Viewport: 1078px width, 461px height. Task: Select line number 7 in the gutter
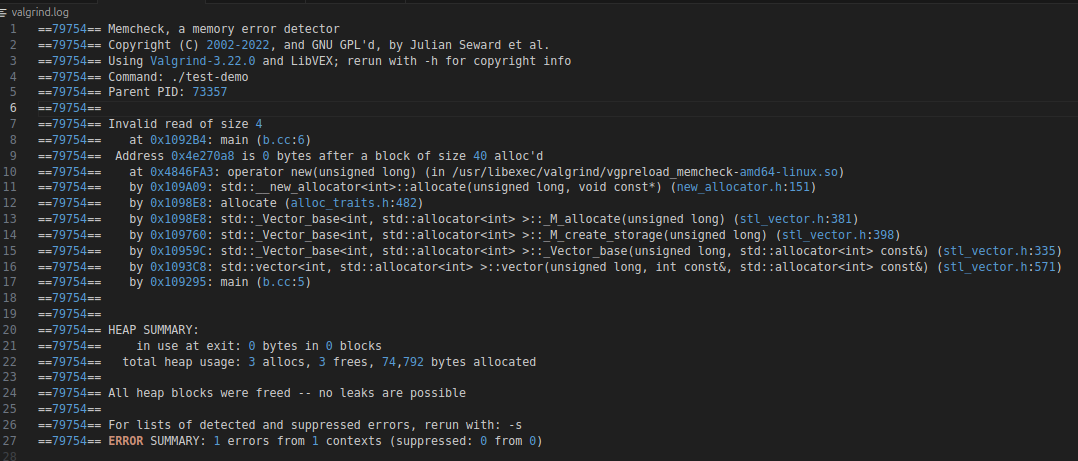[x=13, y=124]
